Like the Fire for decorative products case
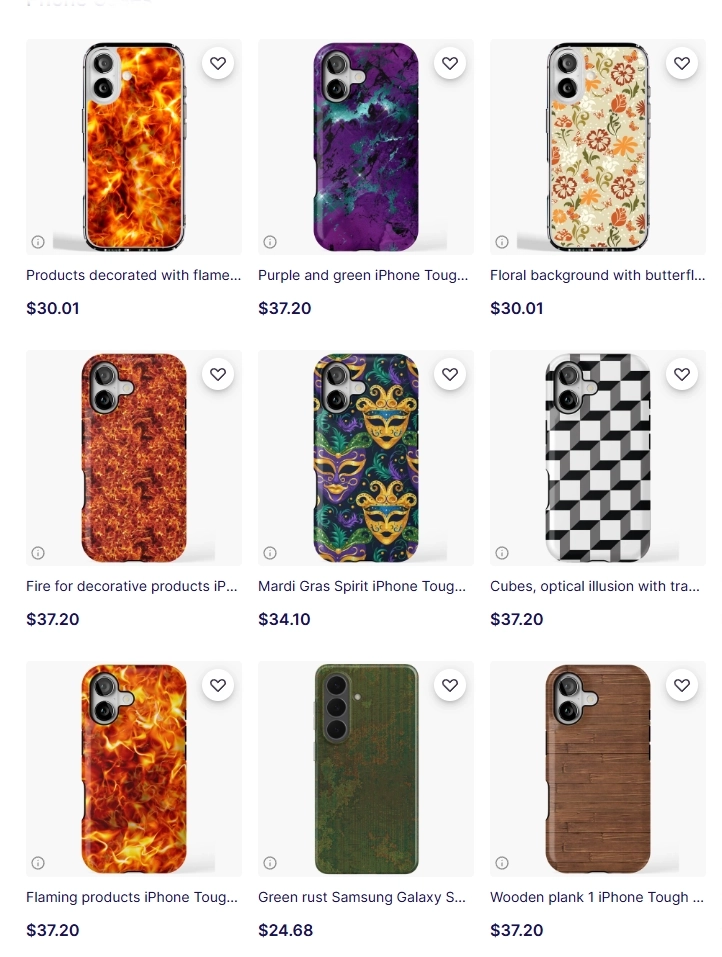This screenshot has width=722, height=957. [x=218, y=374]
